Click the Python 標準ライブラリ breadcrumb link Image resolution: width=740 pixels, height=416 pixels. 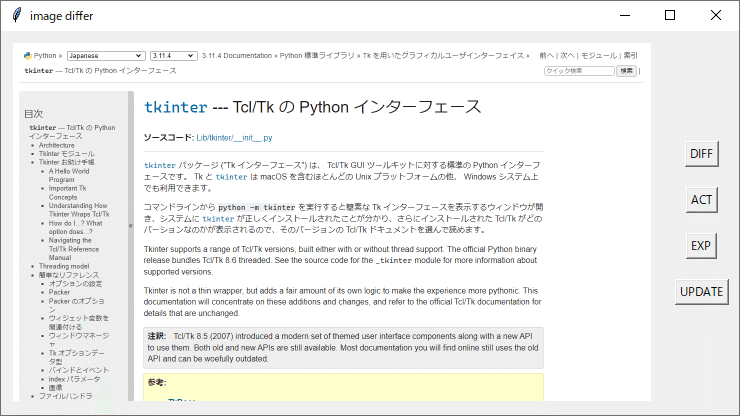click(x=317, y=56)
